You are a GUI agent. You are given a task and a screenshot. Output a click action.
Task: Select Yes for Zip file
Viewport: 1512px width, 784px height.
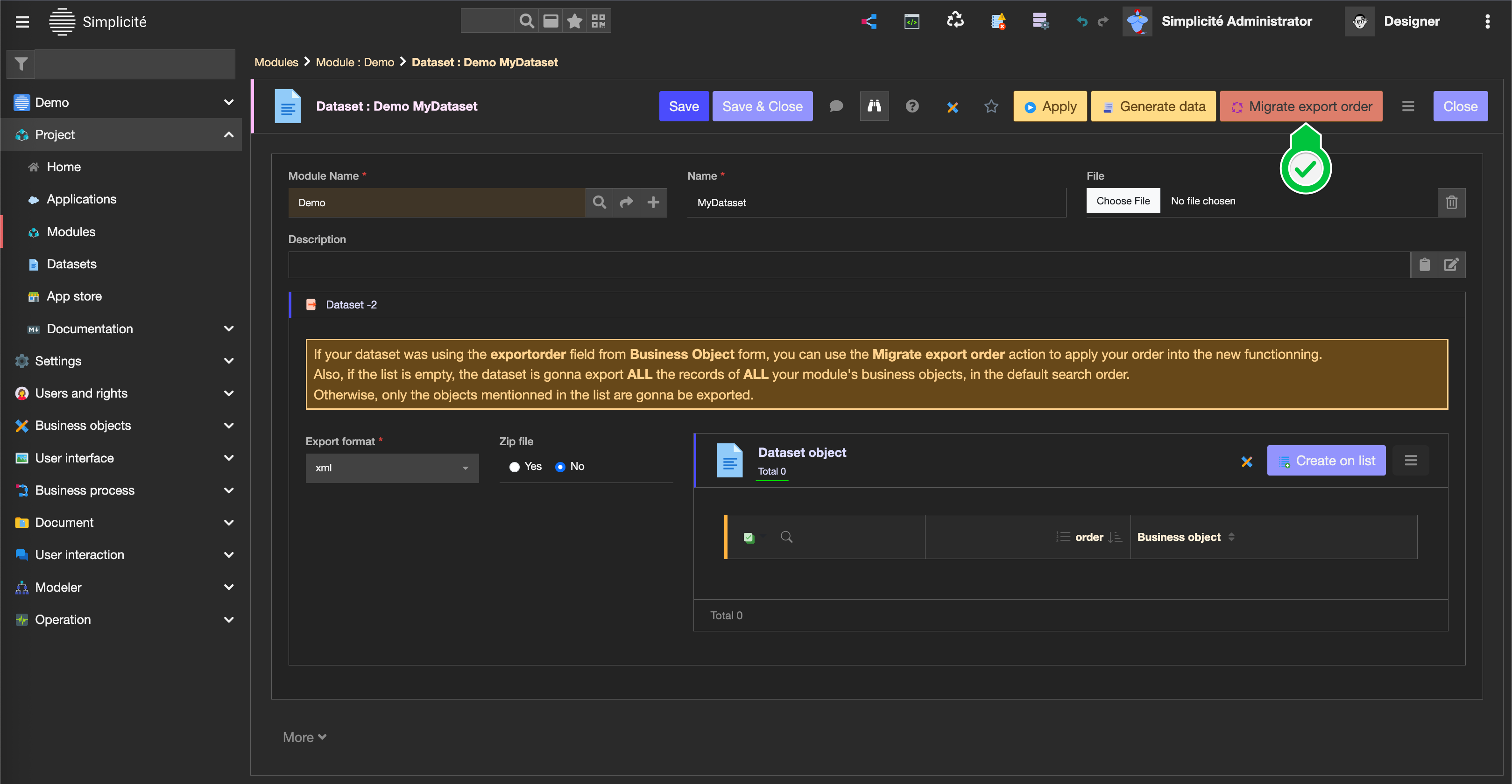(514, 467)
